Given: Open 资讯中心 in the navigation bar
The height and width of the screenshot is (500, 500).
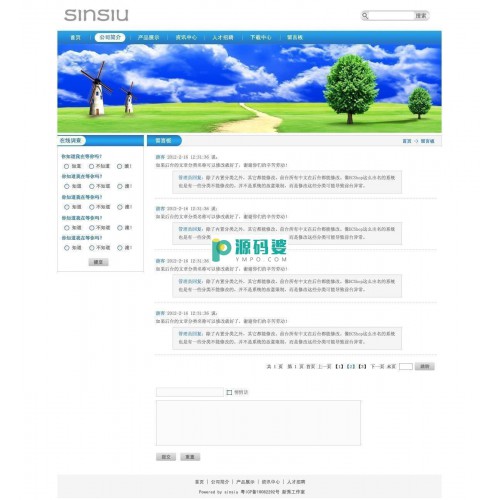Looking at the screenshot, I should (x=186, y=37).
